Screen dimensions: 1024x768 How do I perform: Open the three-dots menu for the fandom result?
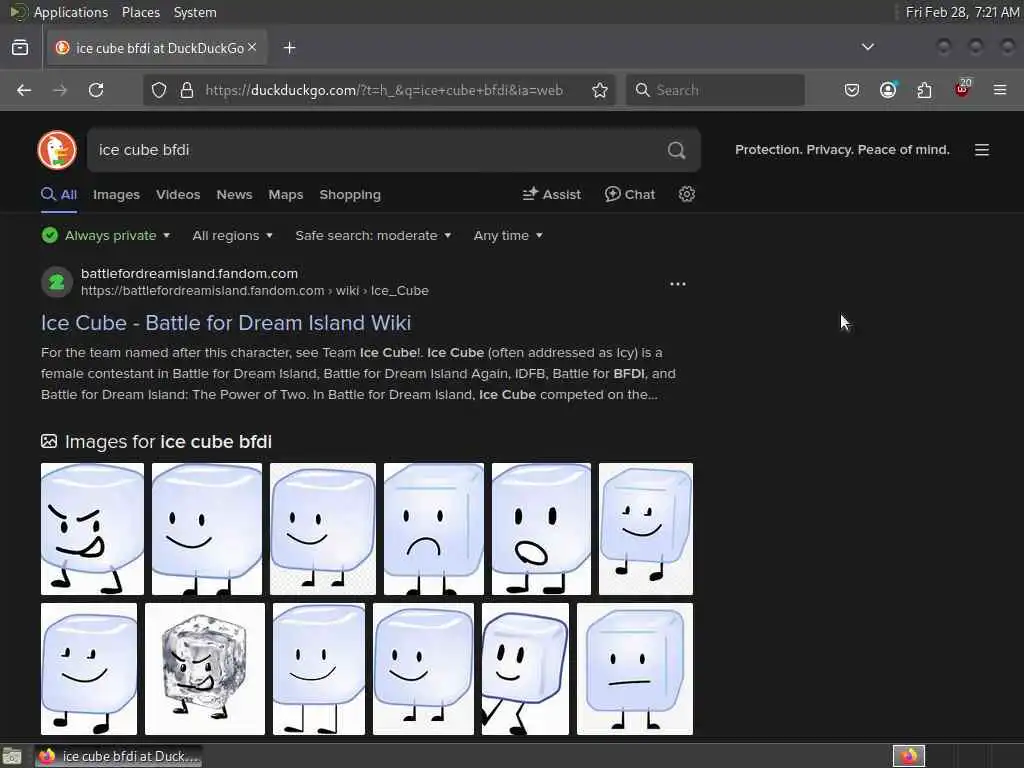[x=678, y=284]
